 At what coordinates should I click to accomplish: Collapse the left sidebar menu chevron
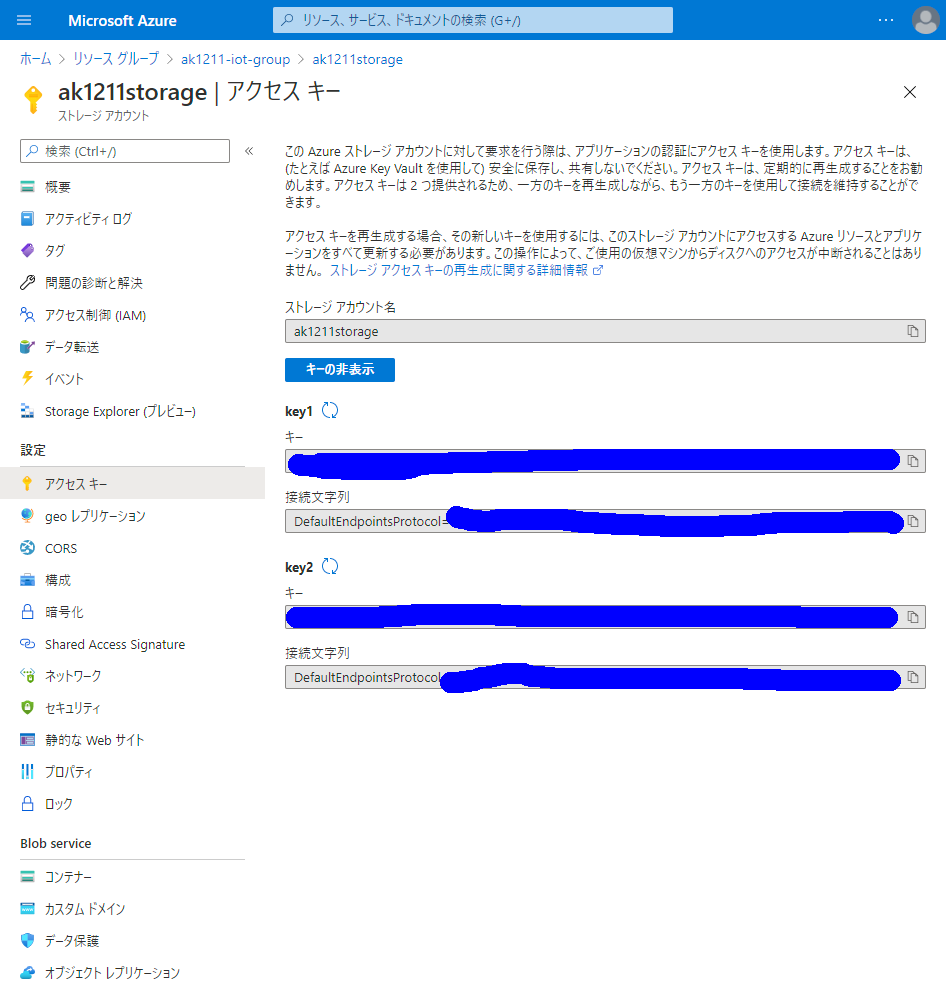pos(249,151)
